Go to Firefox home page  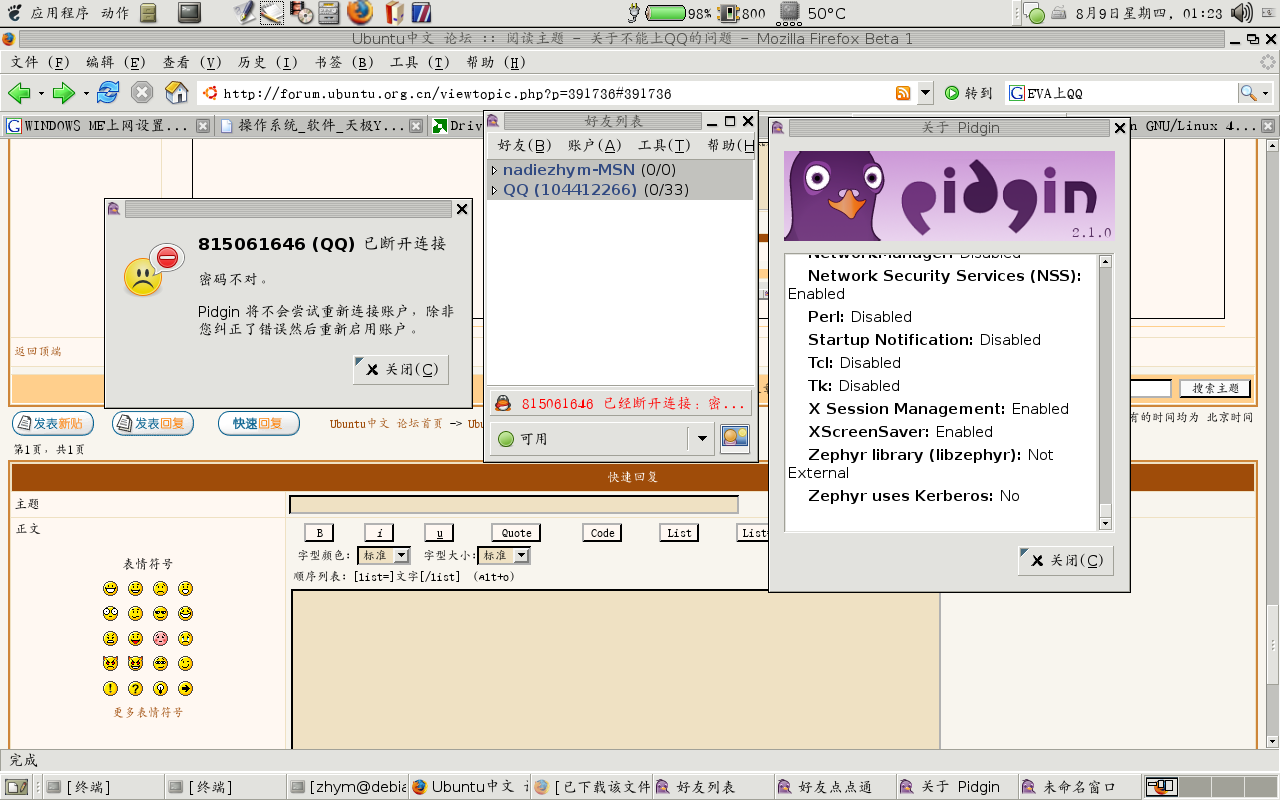[177, 93]
